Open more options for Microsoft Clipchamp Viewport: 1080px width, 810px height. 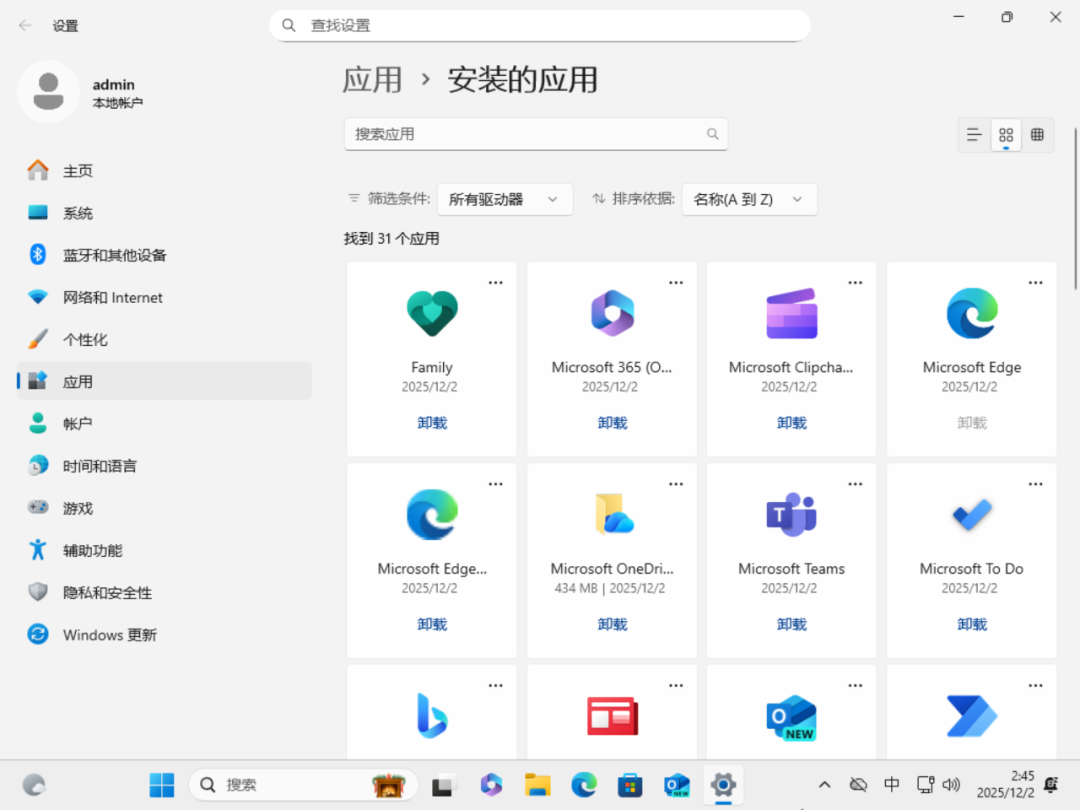855,282
